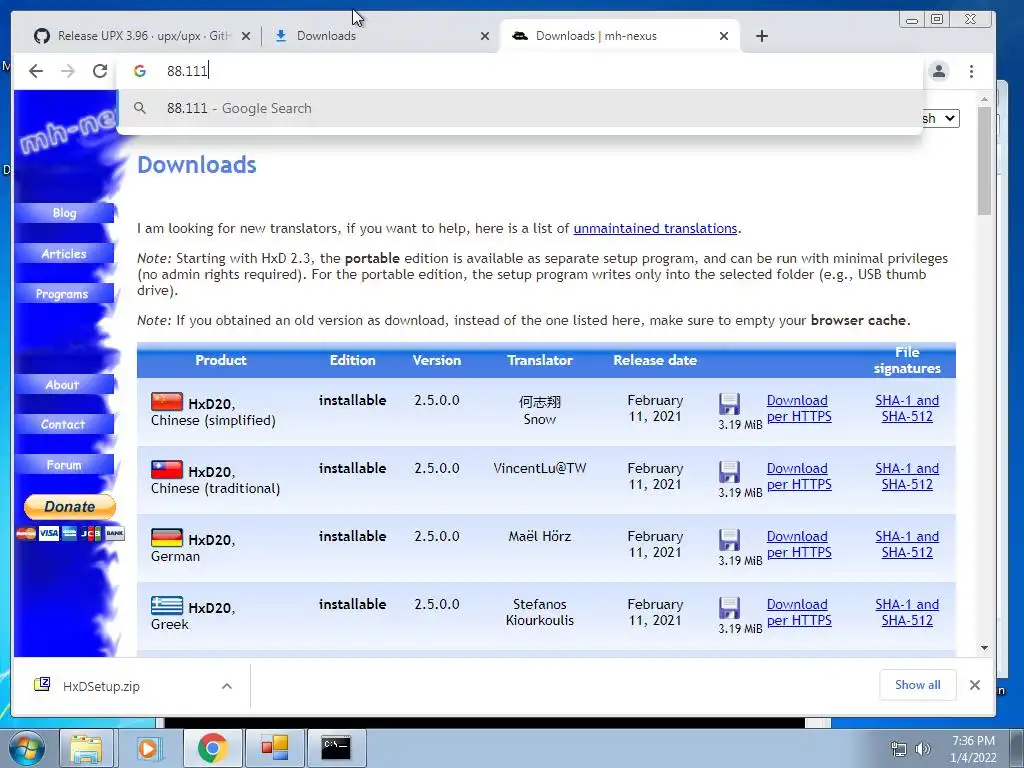The image size is (1024, 768).
Task: Click the Google icon in the address bar
Action: click(x=139, y=71)
